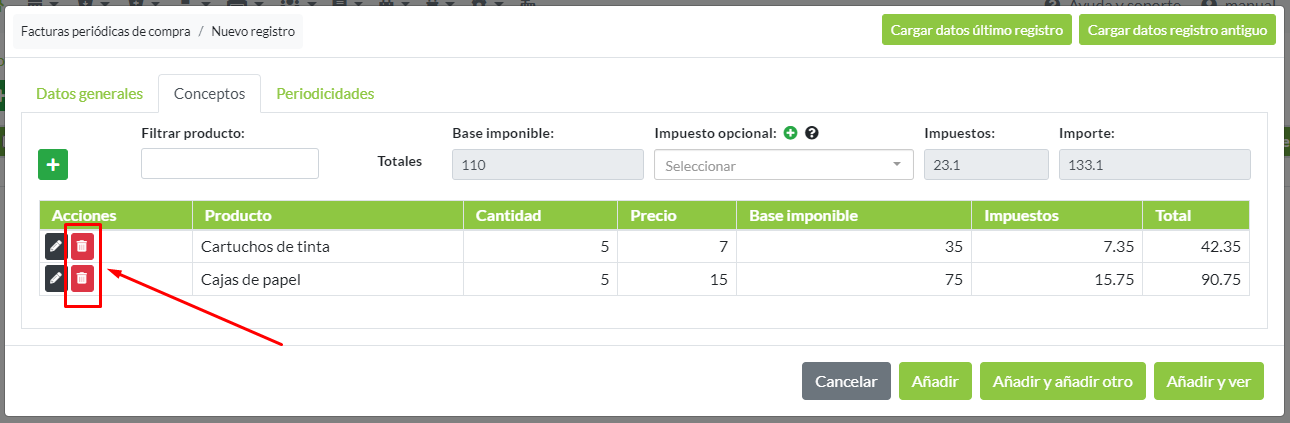1290x423 pixels.
Task: Select the Conceptos tab
Action: pos(209,94)
